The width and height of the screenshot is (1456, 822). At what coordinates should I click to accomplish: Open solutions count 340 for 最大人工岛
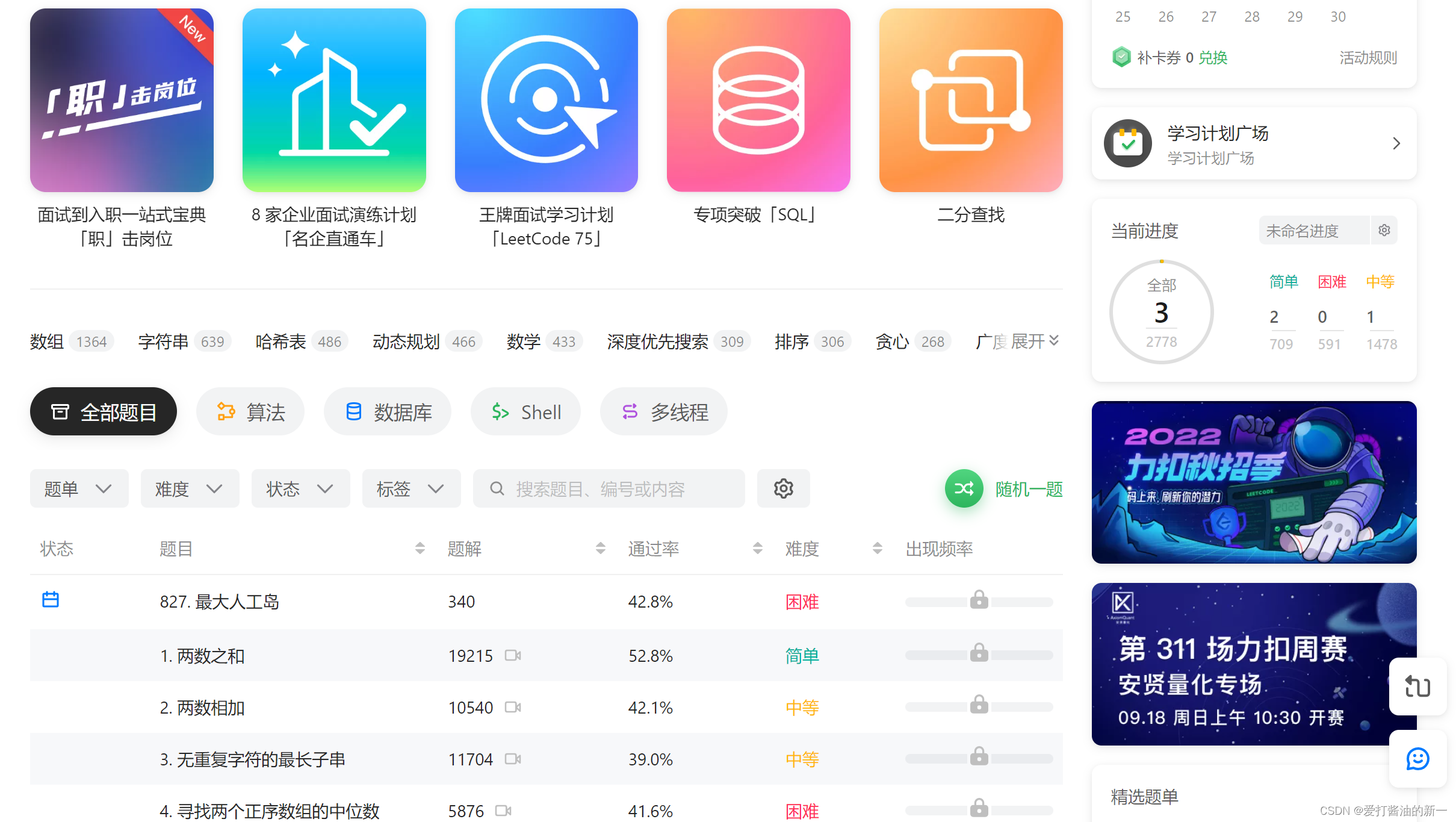coord(462,602)
